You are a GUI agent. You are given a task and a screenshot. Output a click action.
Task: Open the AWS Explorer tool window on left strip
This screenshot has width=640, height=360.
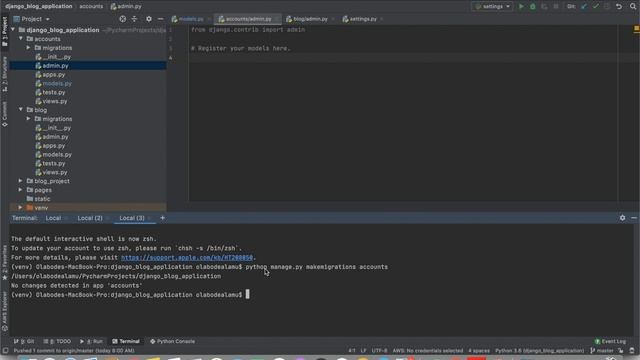click(4, 311)
